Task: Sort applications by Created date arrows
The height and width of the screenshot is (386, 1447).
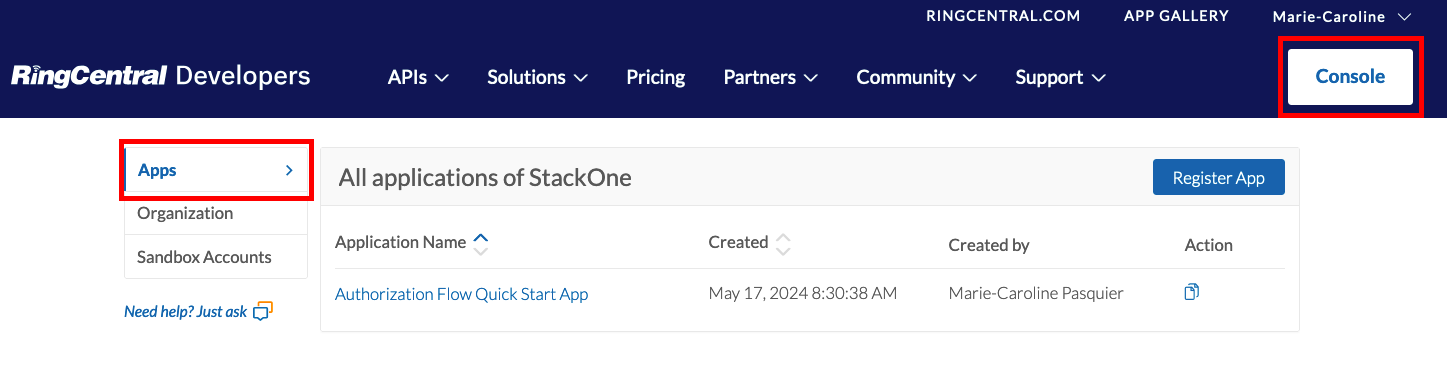Action: tap(783, 243)
